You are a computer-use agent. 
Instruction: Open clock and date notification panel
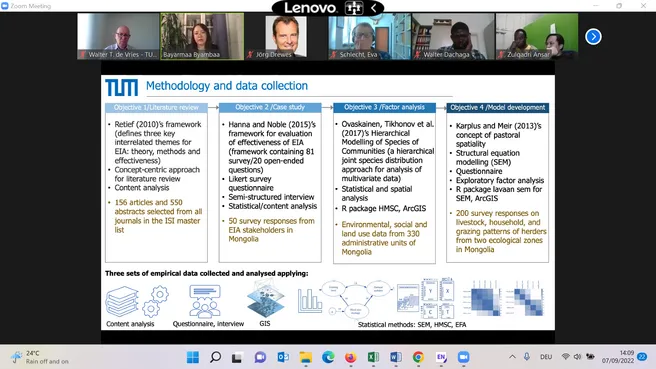[618, 357]
